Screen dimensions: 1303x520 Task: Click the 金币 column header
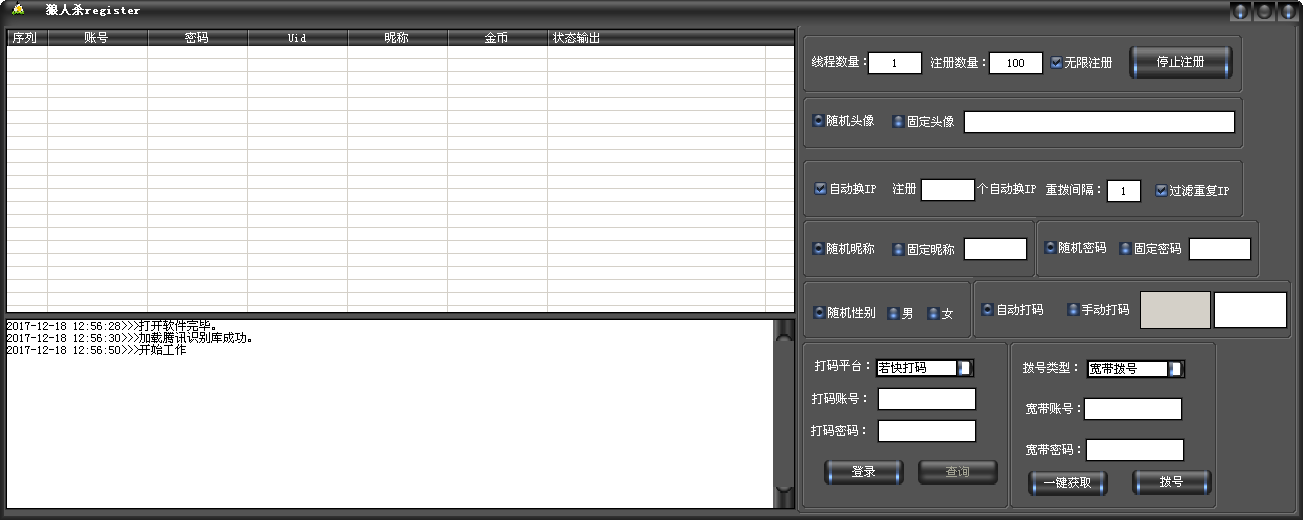coord(497,38)
